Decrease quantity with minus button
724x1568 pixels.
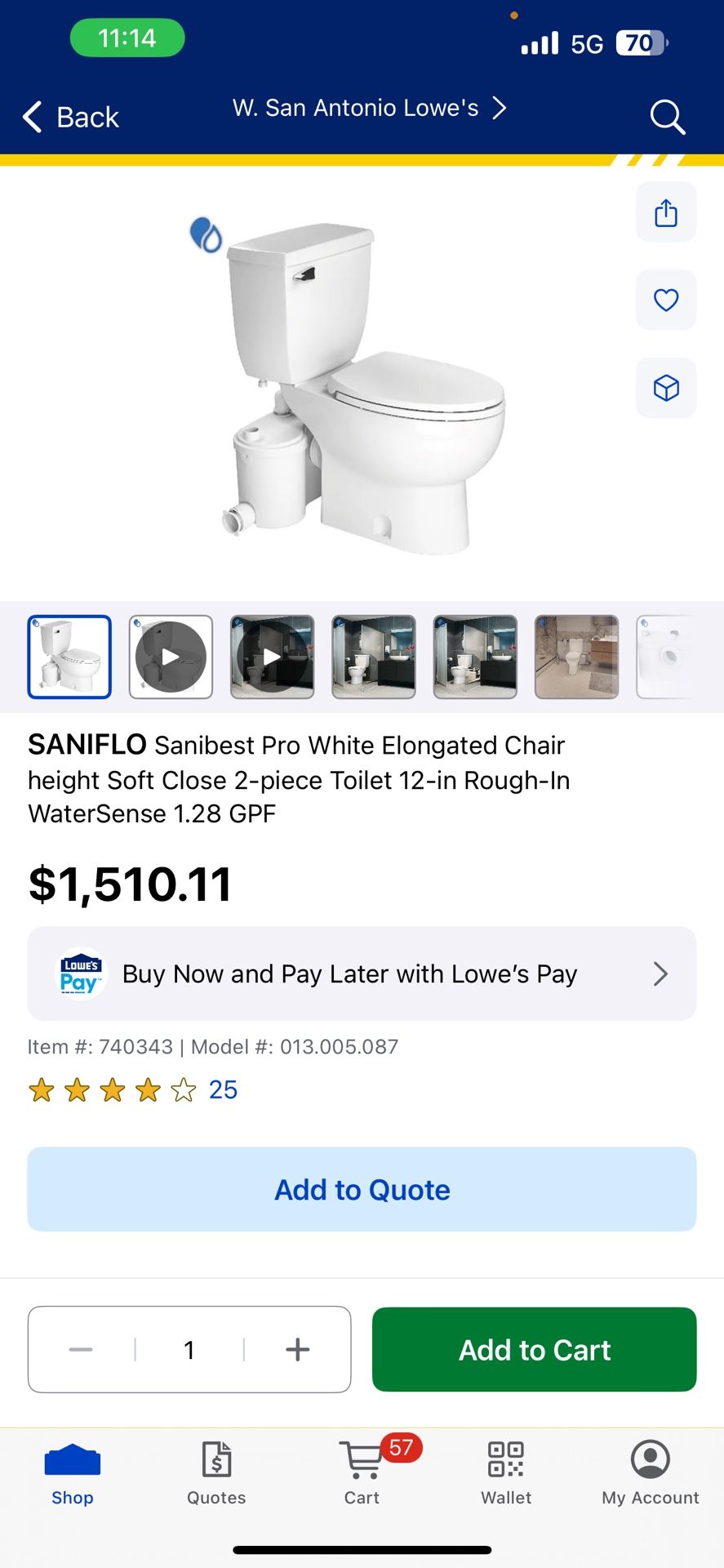(x=81, y=1350)
